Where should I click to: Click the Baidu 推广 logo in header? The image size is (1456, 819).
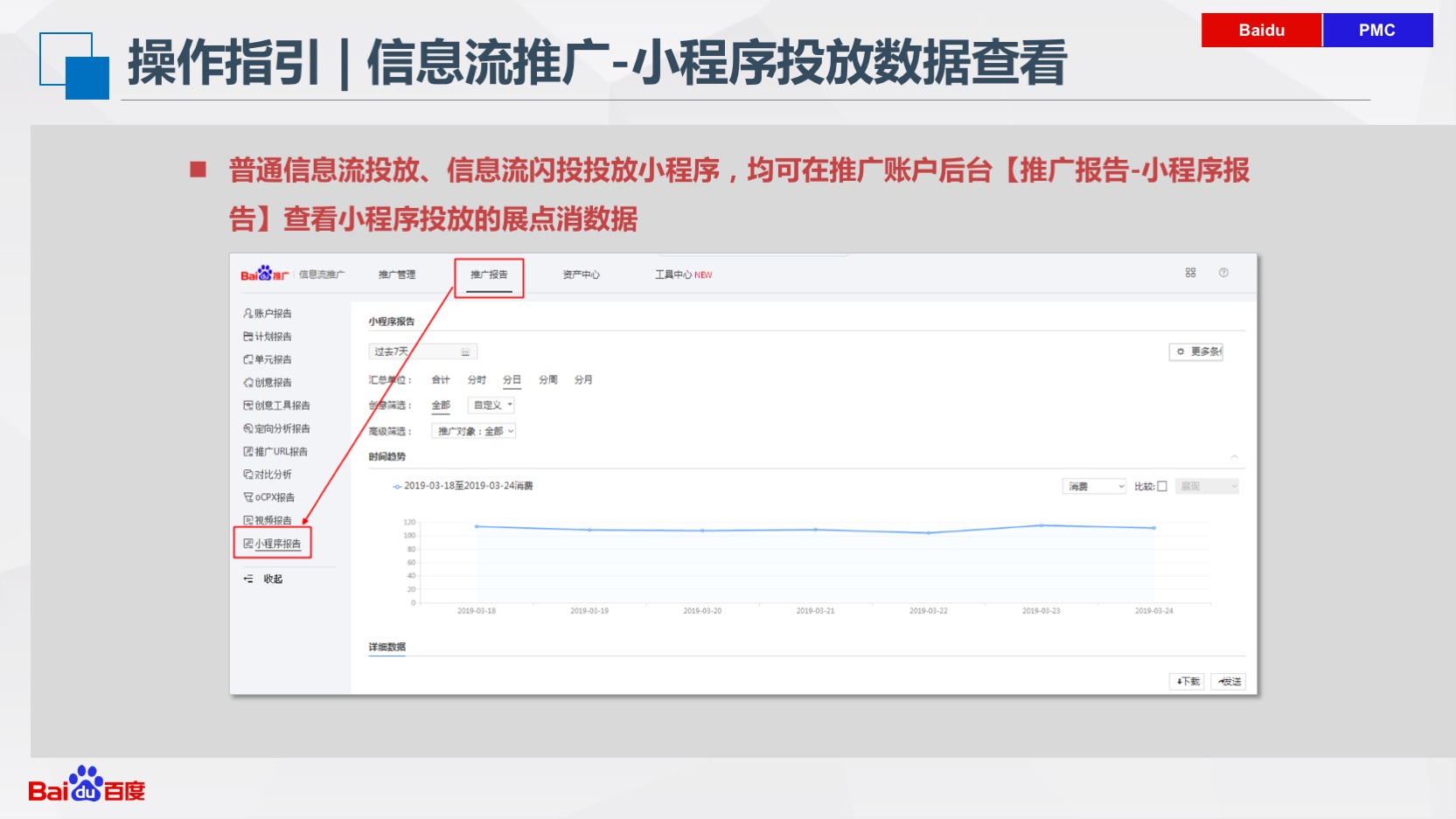click(x=265, y=274)
